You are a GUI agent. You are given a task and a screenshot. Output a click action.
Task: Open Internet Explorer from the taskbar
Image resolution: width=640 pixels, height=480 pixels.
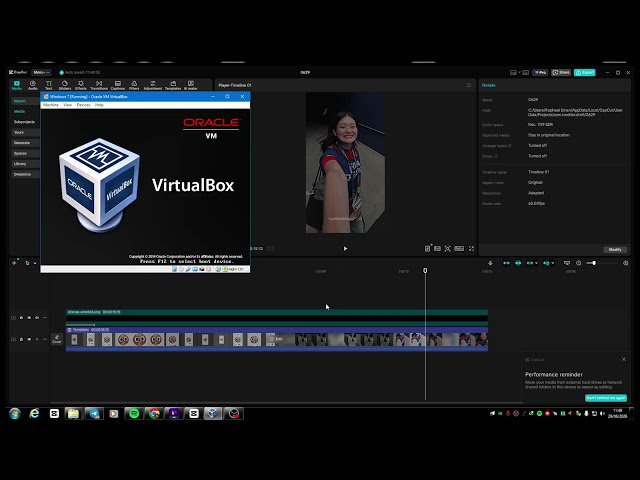(35, 413)
